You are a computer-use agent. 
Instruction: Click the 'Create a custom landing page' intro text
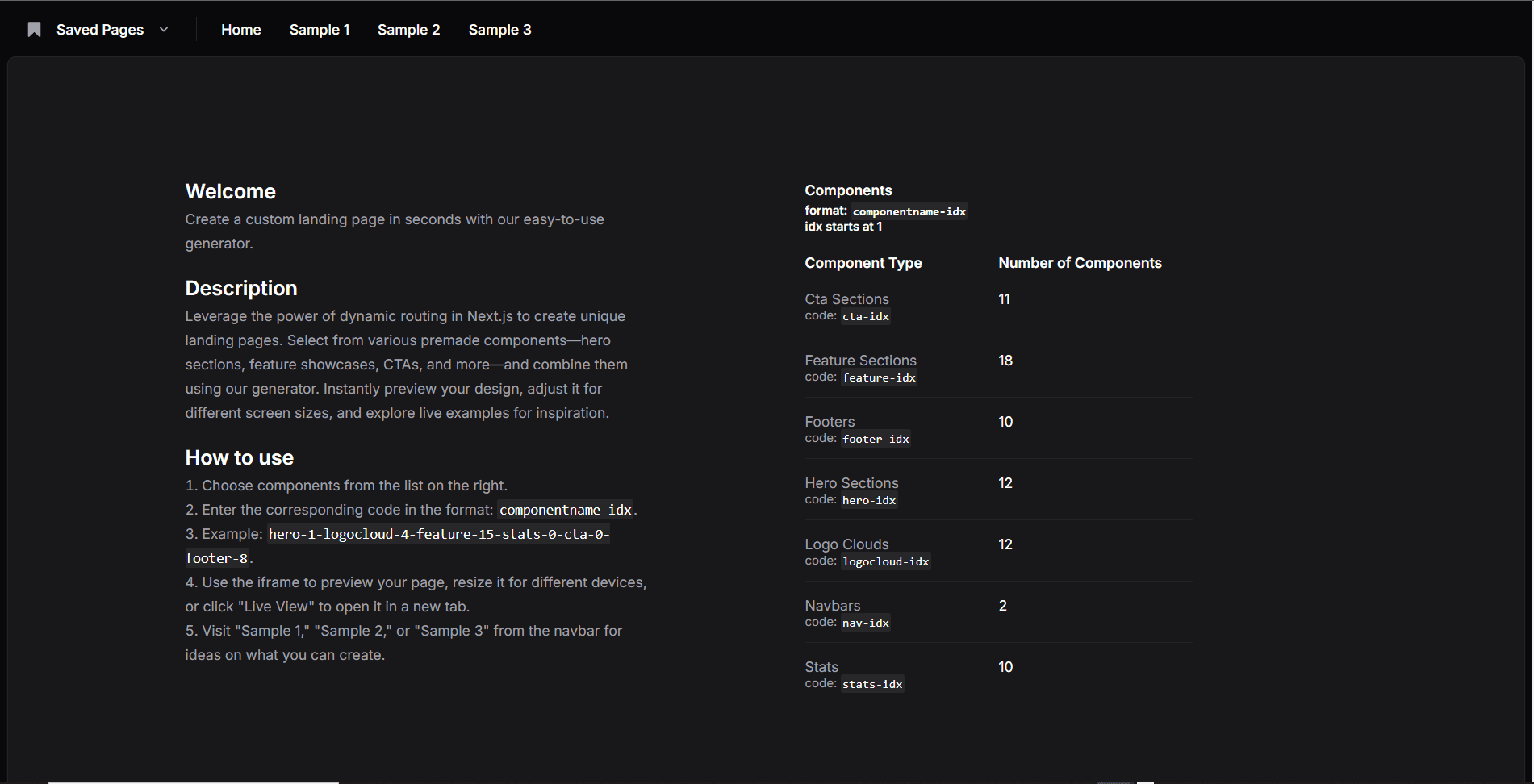point(395,231)
